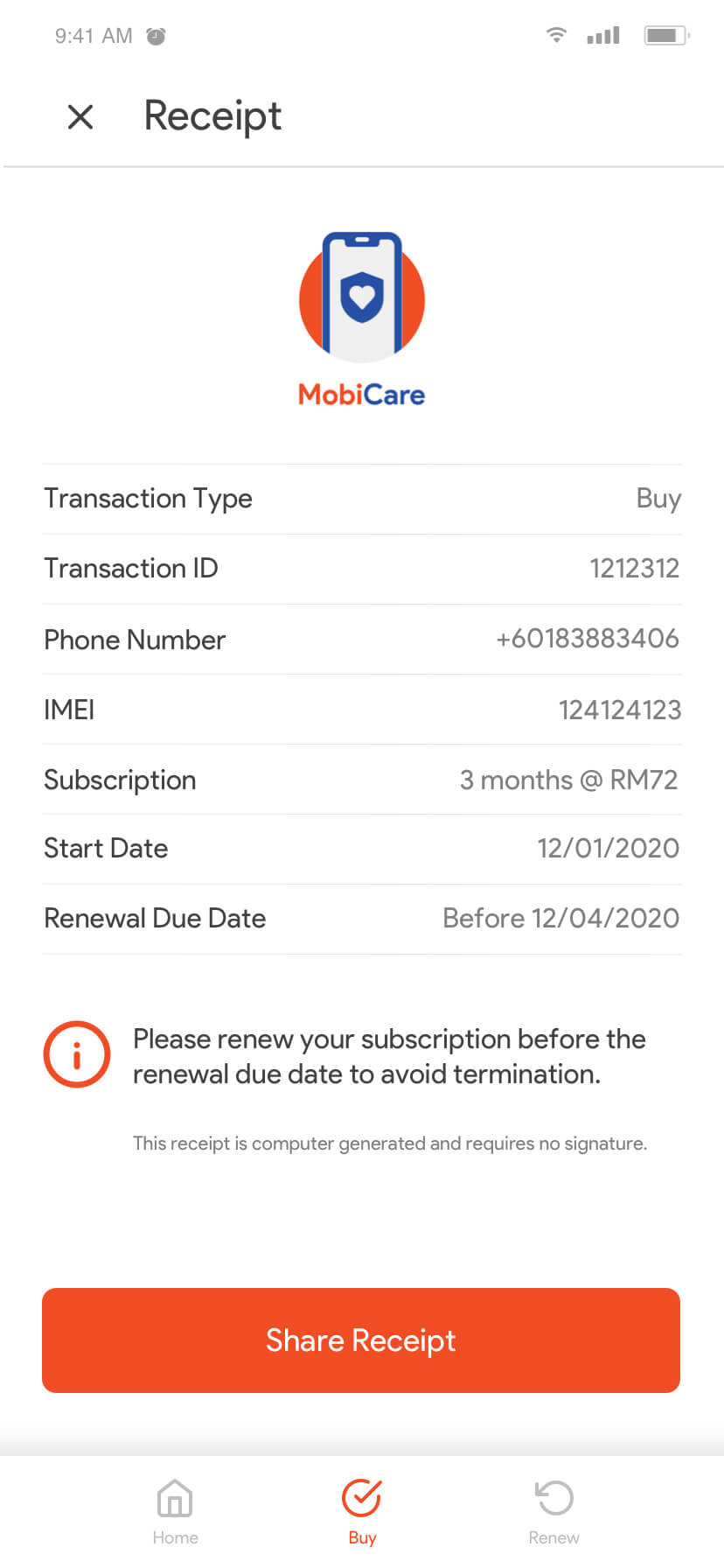The image size is (724, 1568).
Task: Close the Receipt screen with X icon
Action: tap(80, 116)
